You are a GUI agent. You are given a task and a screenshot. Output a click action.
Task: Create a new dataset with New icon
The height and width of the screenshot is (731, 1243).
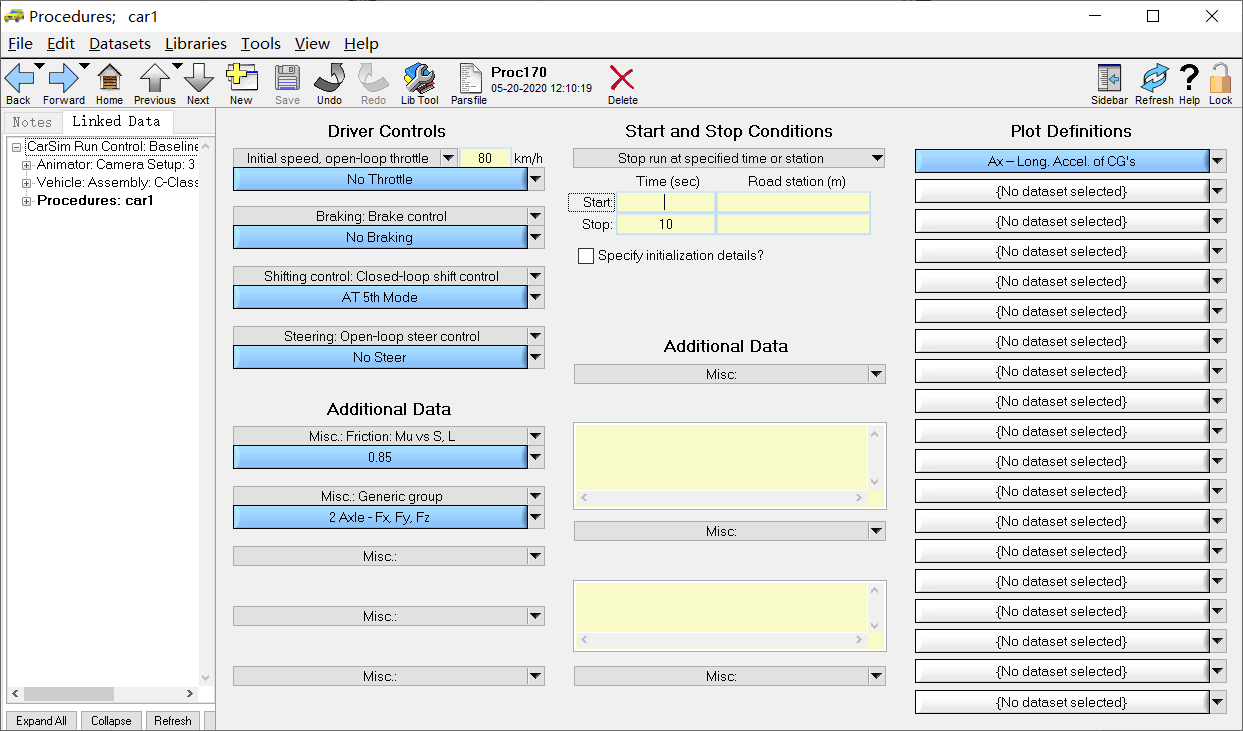point(241,79)
